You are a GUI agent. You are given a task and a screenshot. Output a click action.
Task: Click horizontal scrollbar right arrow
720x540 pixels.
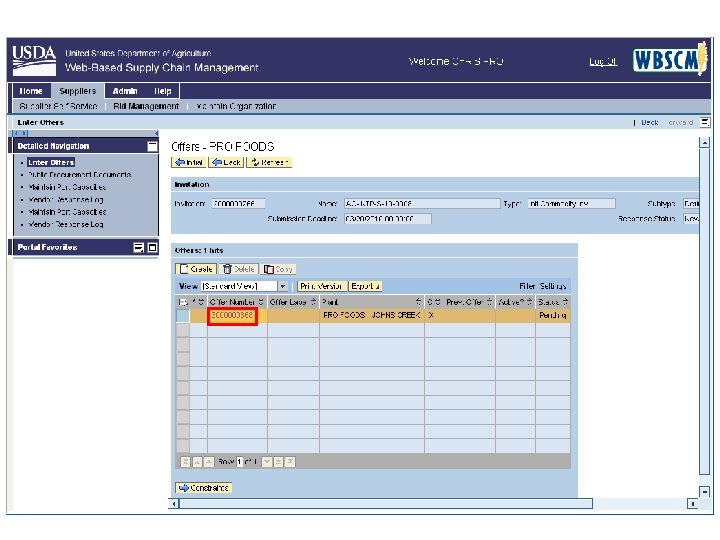pyautogui.click(x=693, y=504)
